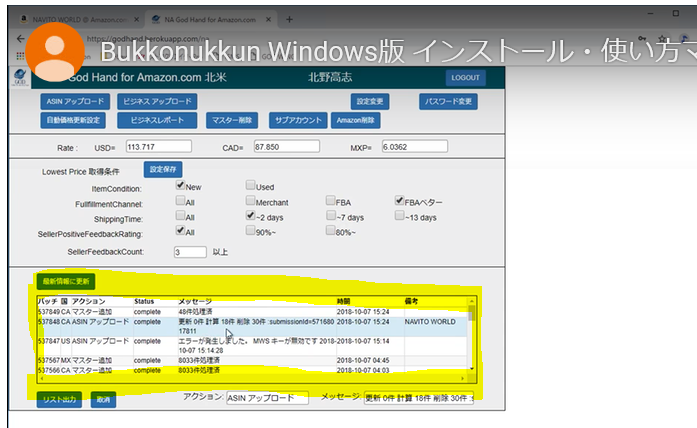Viewport: 697px width, 428px height.
Task: Check ~7 days shipping checkbox
Action: 330,216
